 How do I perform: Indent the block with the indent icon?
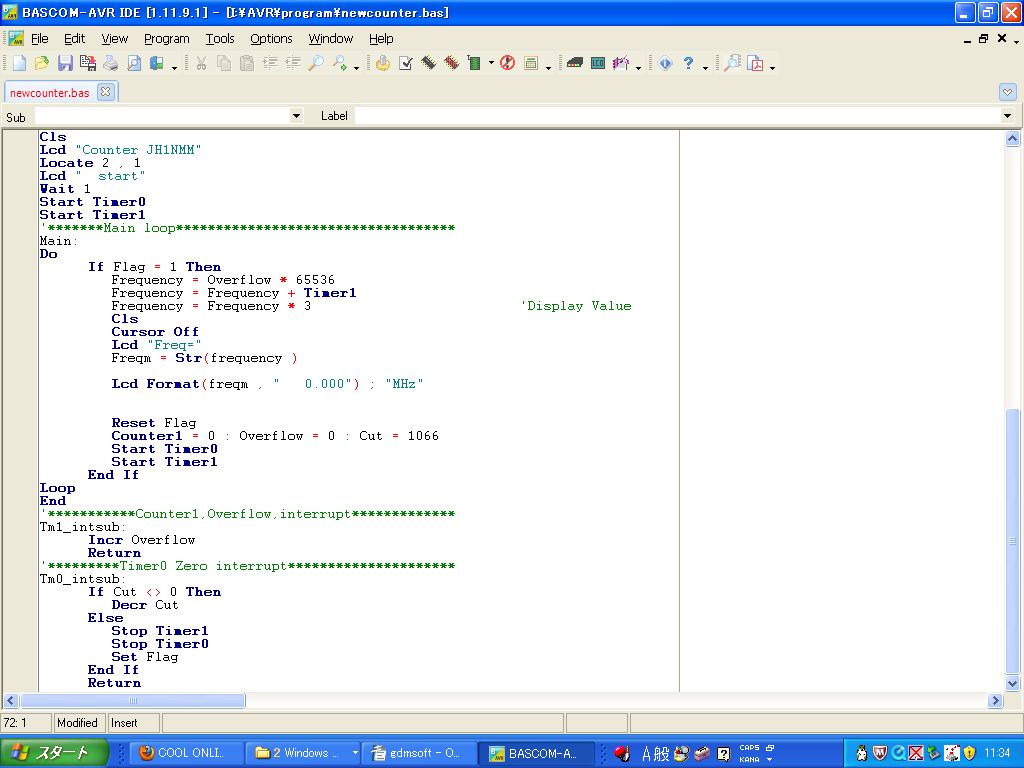coord(270,63)
